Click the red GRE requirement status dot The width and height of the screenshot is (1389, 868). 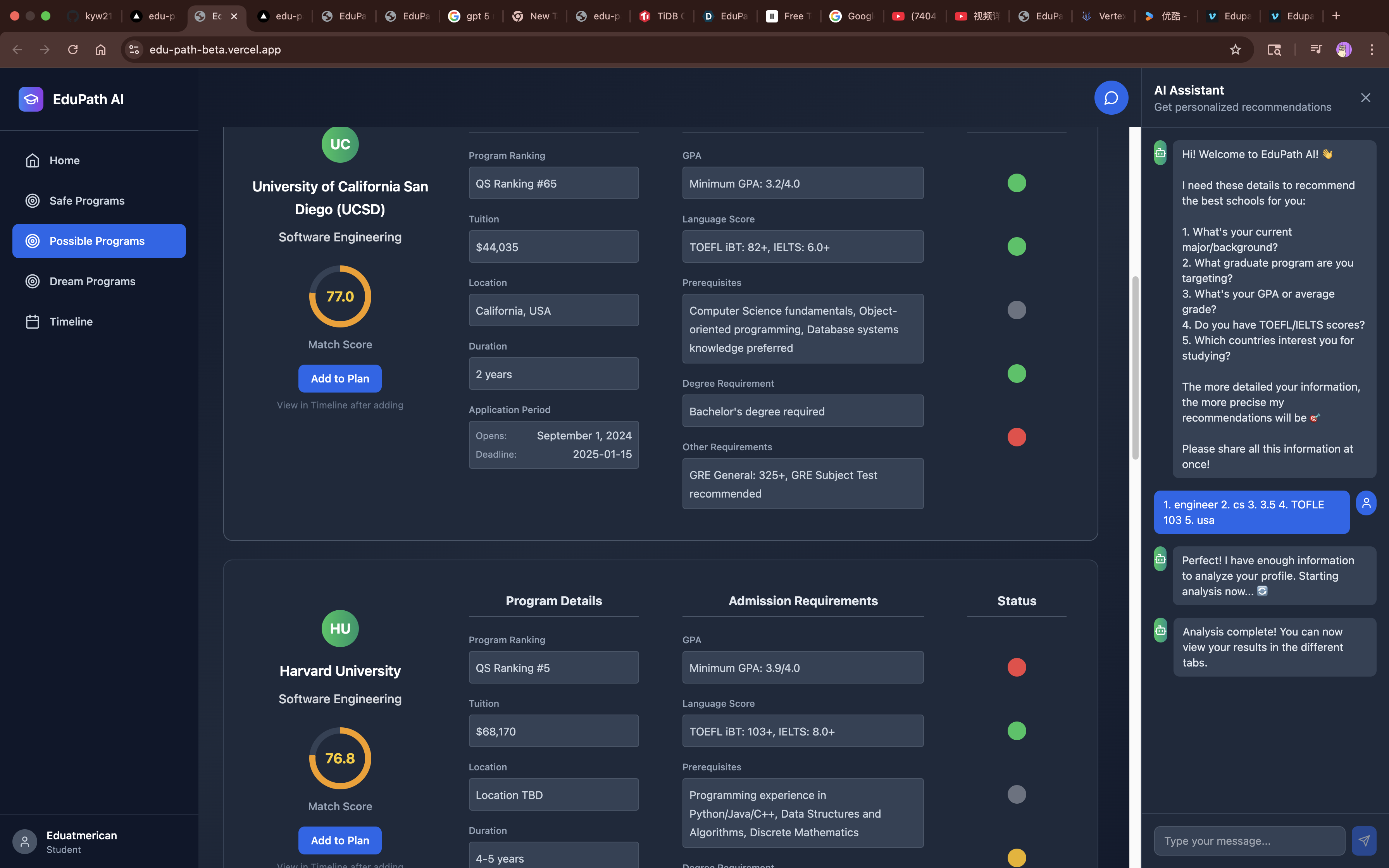[1017, 437]
